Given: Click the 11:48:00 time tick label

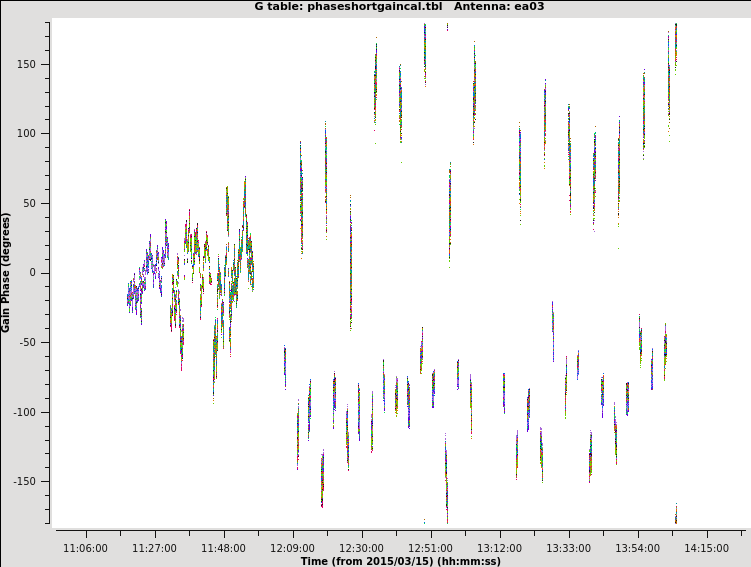Looking at the screenshot, I should pos(224,548).
